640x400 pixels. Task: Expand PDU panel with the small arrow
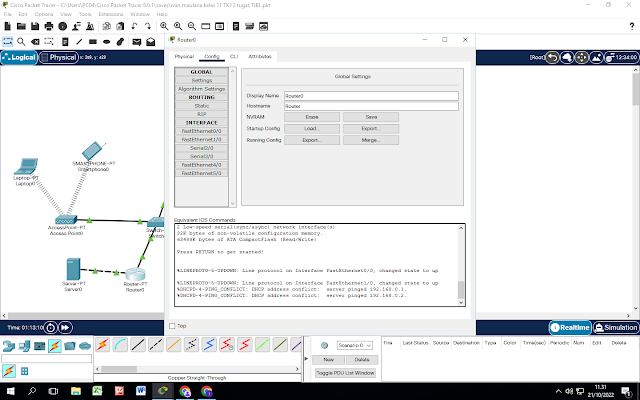click(306, 359)
